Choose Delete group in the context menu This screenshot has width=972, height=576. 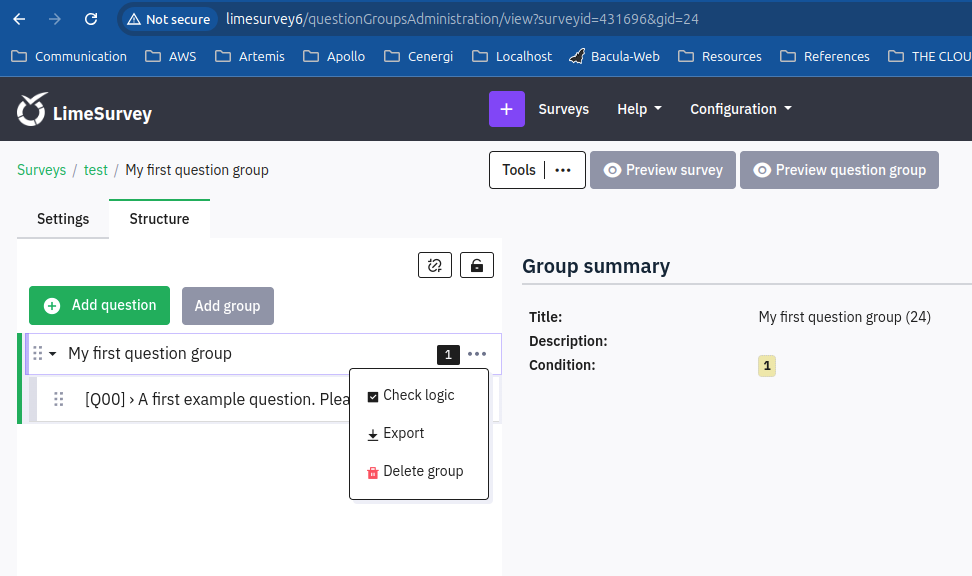pos(422,471)
